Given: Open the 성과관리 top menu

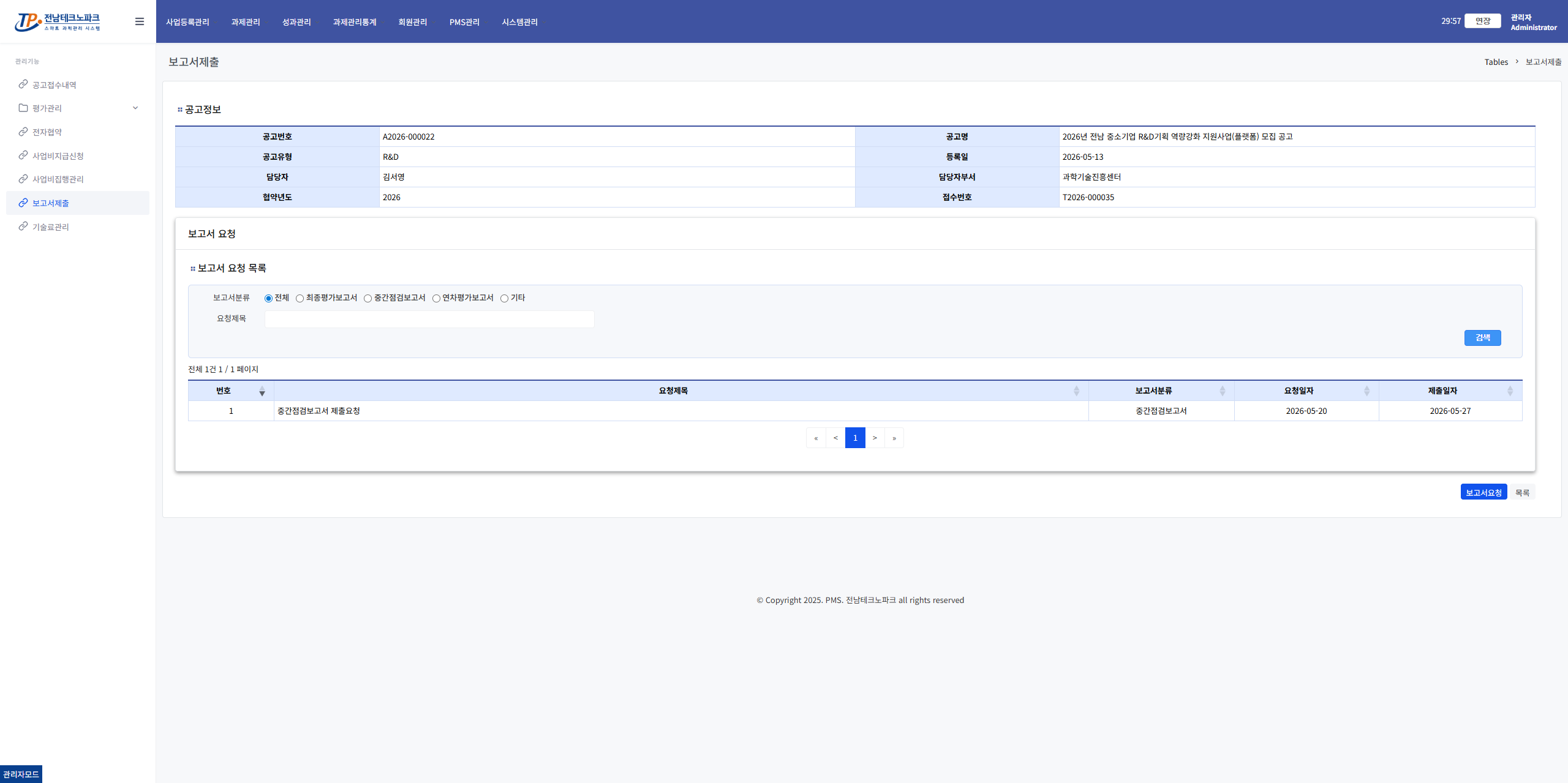Looking at the screenshot, I should pyautogui.click(x=296, y=22).
